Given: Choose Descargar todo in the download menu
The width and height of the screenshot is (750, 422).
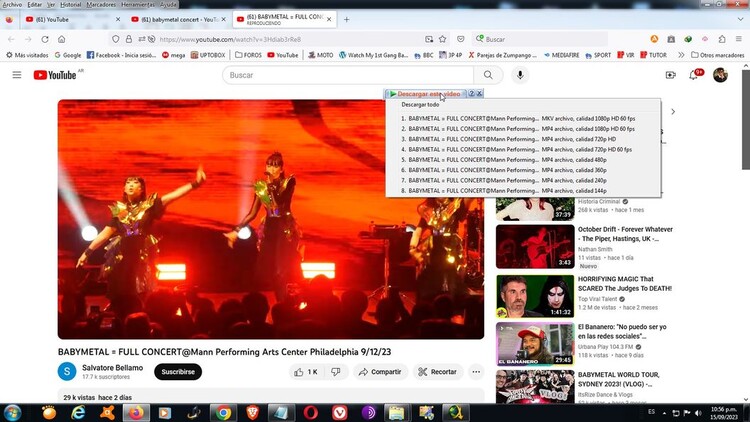Looking at the screenshot, I should click(x=420, y=104).
